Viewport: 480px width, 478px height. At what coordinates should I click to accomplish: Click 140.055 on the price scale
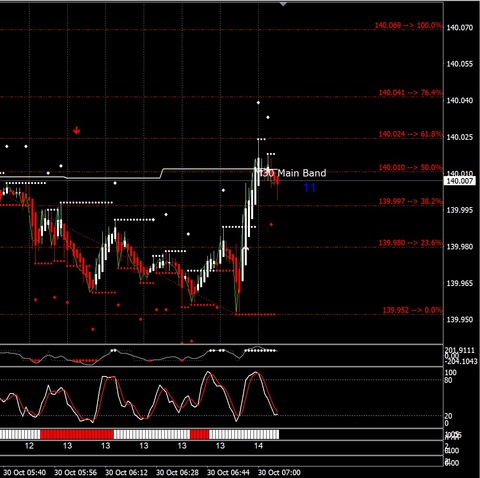pyautogui.click(x=460, y=64)
